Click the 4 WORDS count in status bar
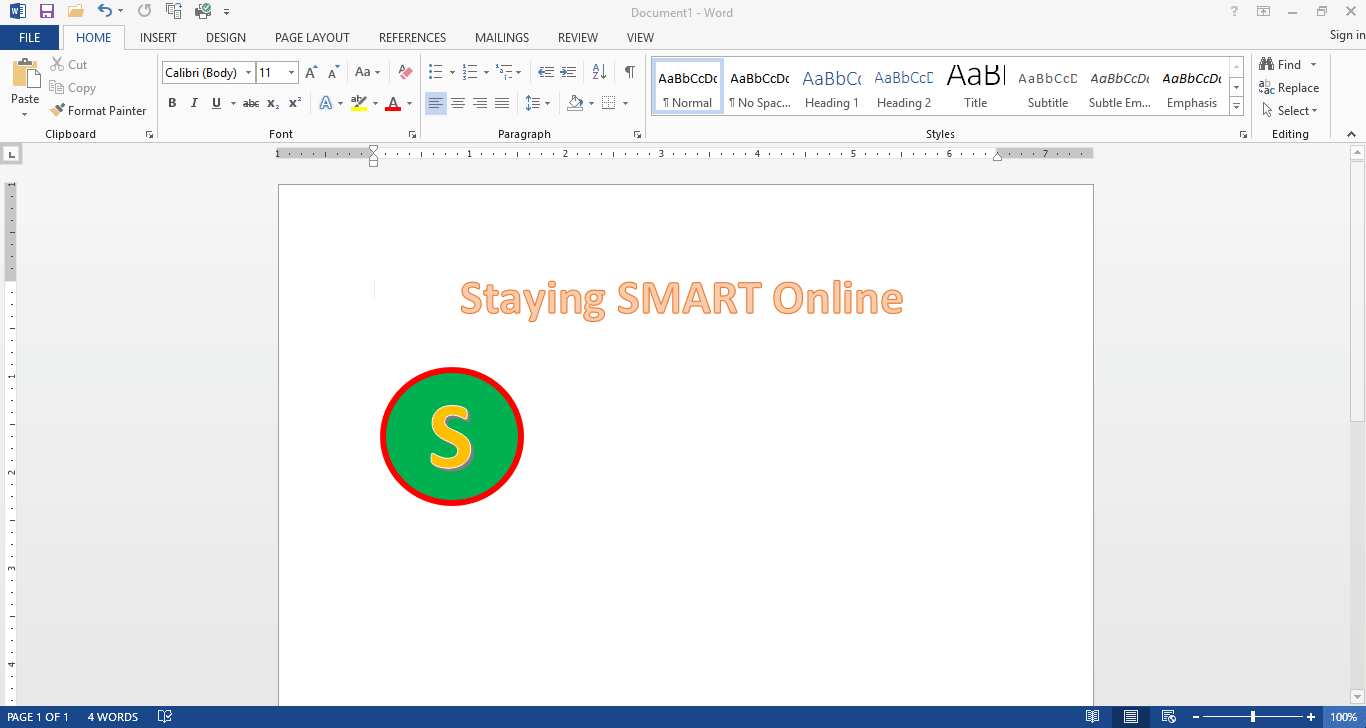Screen dimensions: 1366x728 113,717
